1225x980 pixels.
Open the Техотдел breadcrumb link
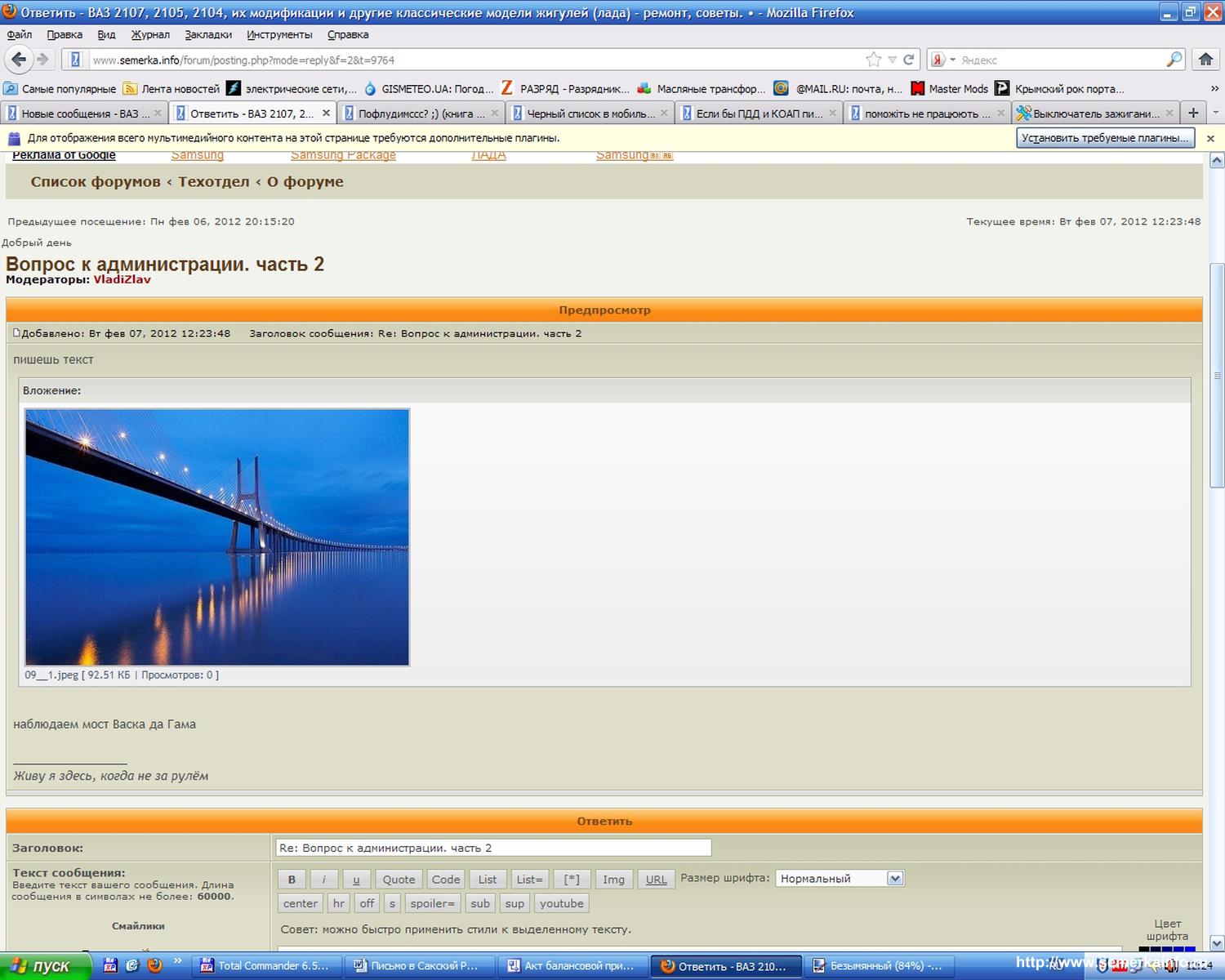coord(213,182)
